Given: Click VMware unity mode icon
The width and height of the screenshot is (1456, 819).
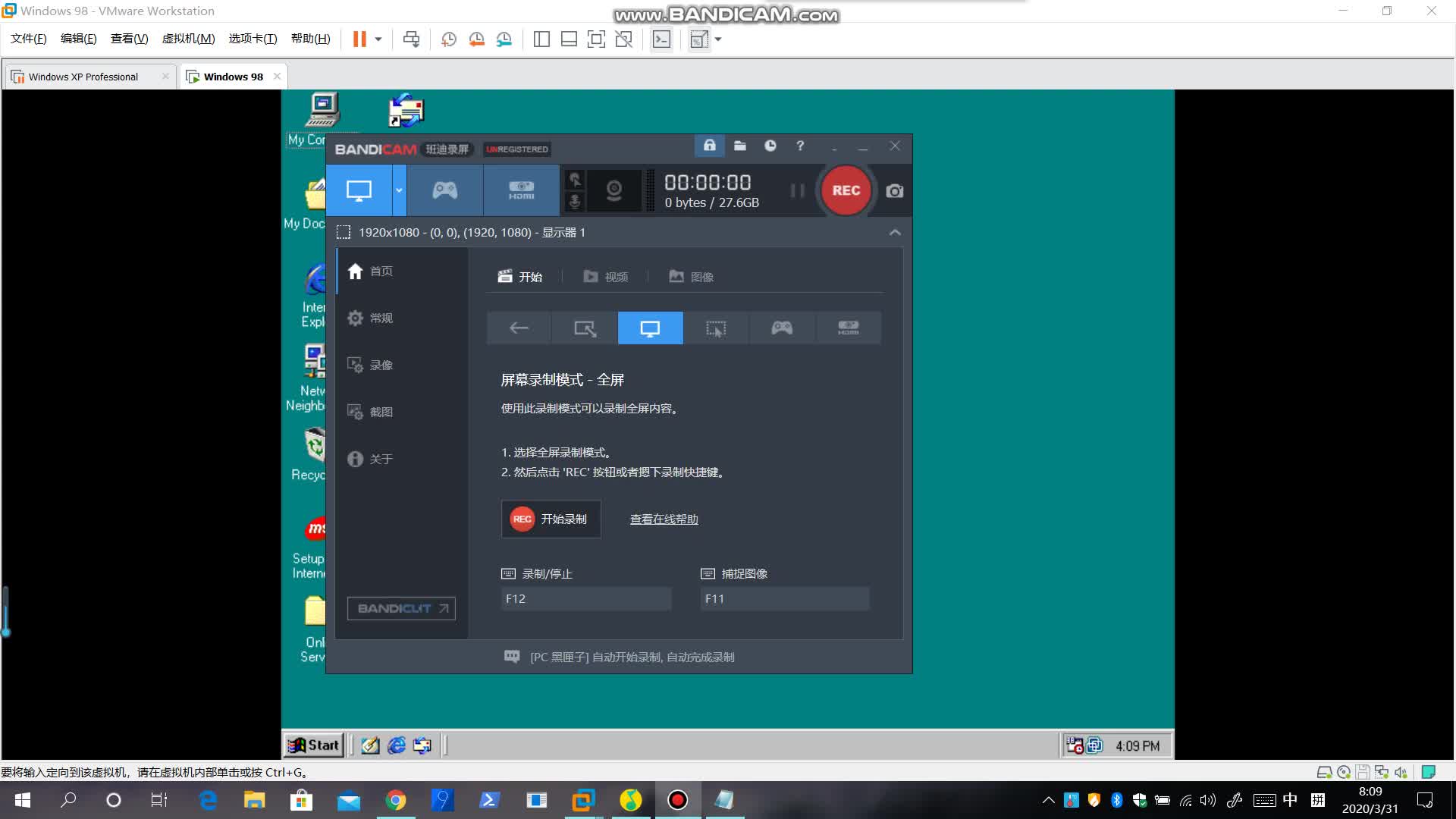Looking at the screenshot, I should pos(623,39).
